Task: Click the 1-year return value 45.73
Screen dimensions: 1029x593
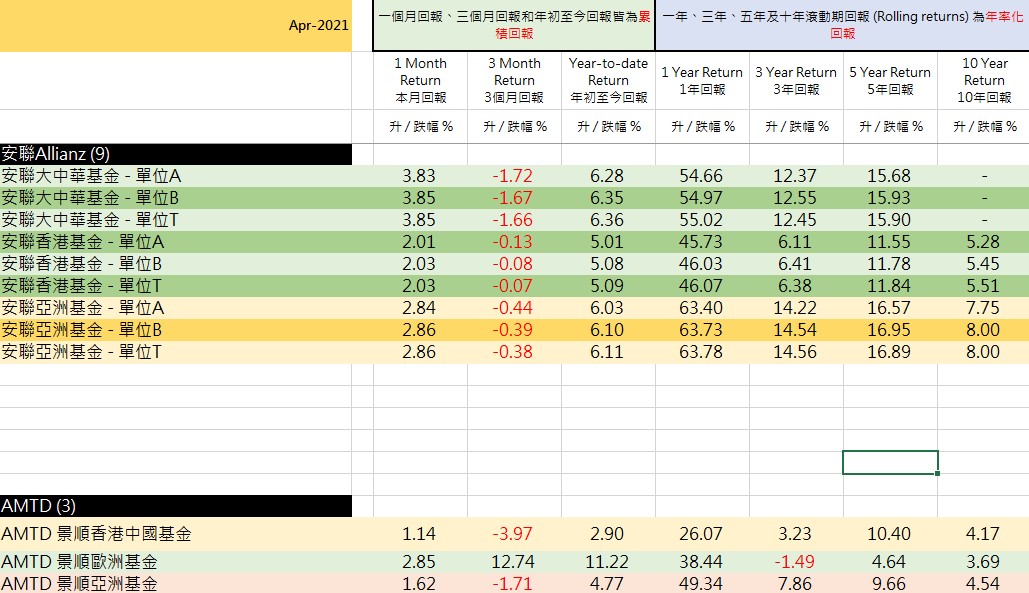Action: [701, 242]
